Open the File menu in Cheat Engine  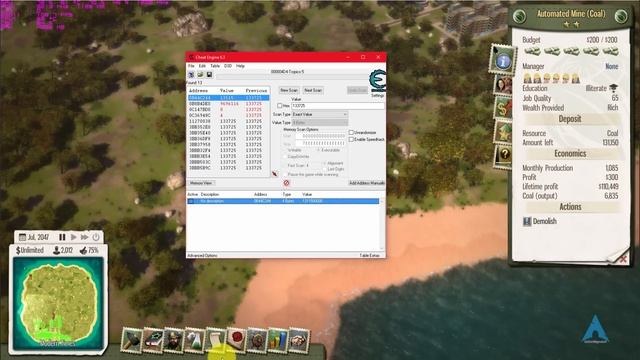pos(191,66)
